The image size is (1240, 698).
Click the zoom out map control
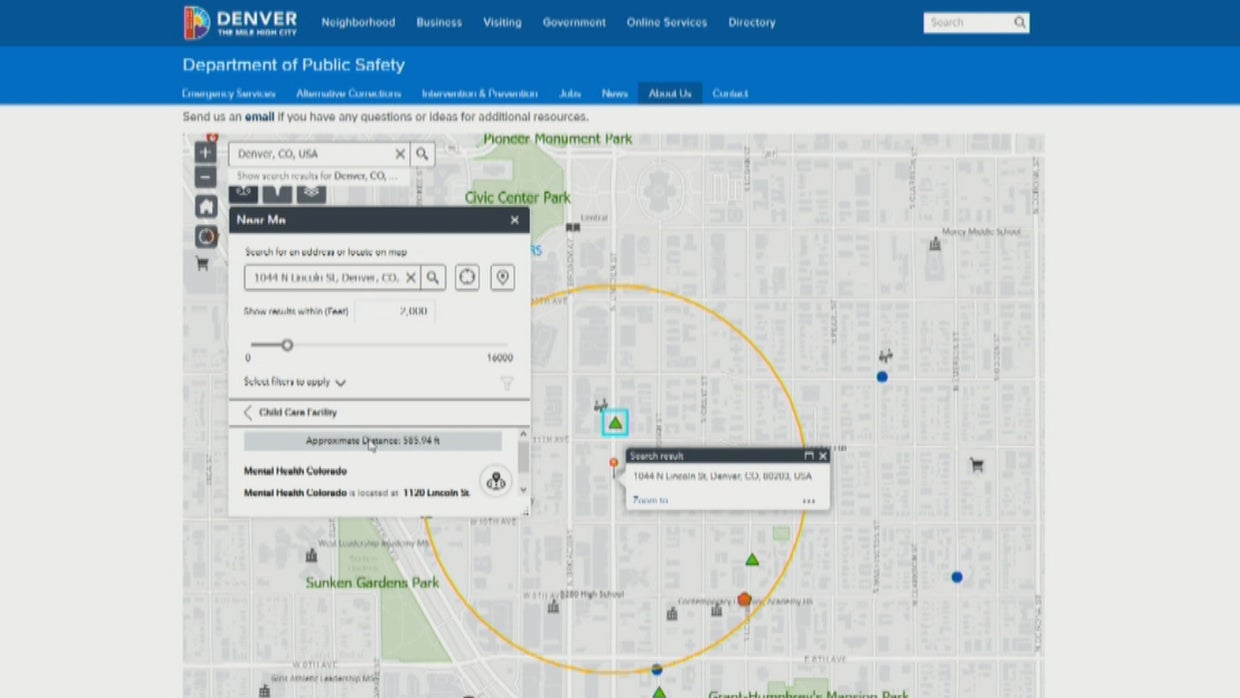[204, 176]
